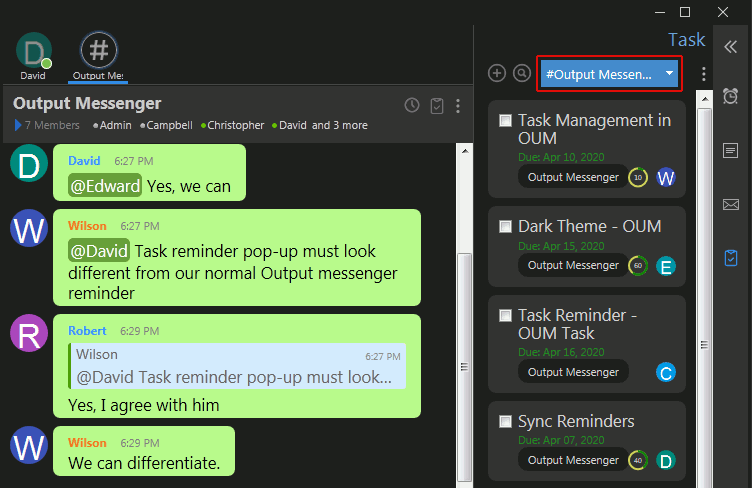Click the 60 percent progress ring on Dark Theme

point(638,266)
